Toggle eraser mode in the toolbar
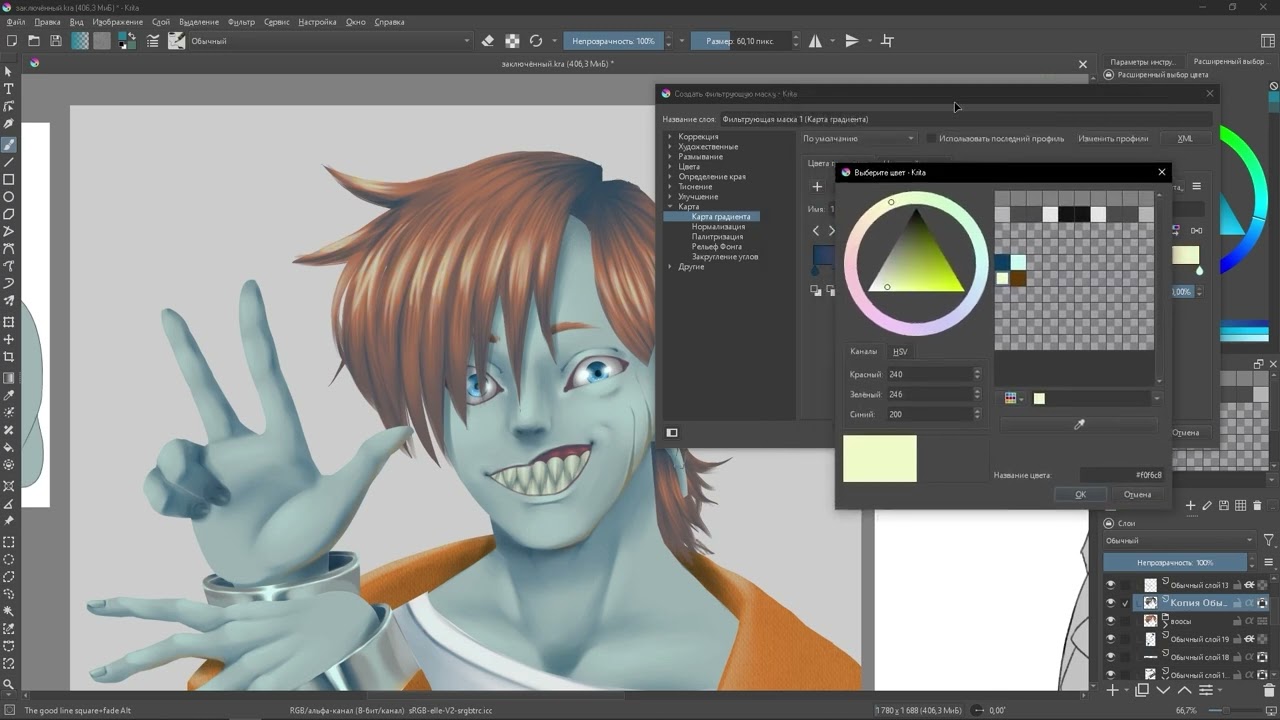The height and width of the screenshot is (720, 1280). click(x=488, y=41)
